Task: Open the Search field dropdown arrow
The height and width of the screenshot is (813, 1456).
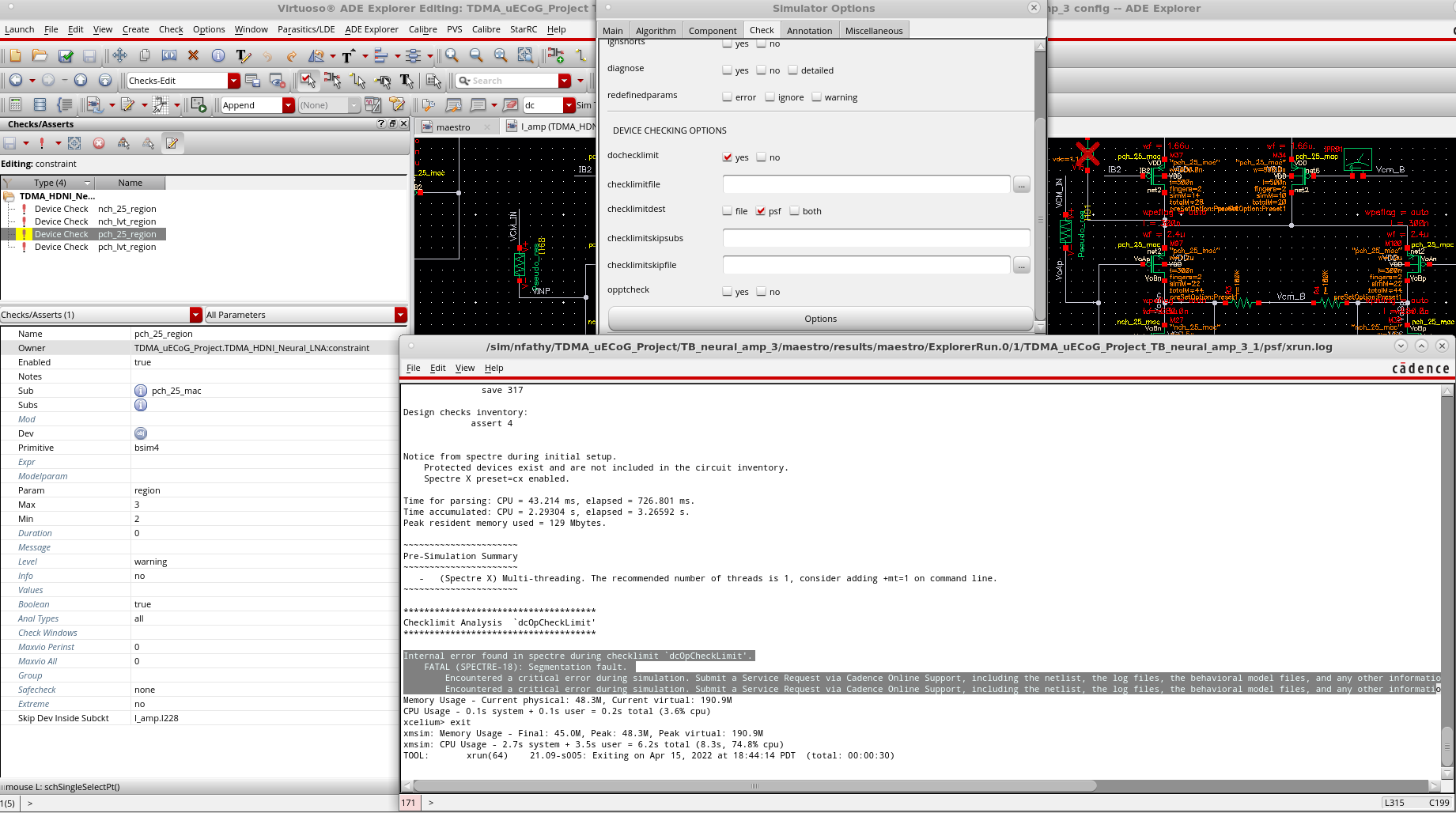Action: click(565, 81)
